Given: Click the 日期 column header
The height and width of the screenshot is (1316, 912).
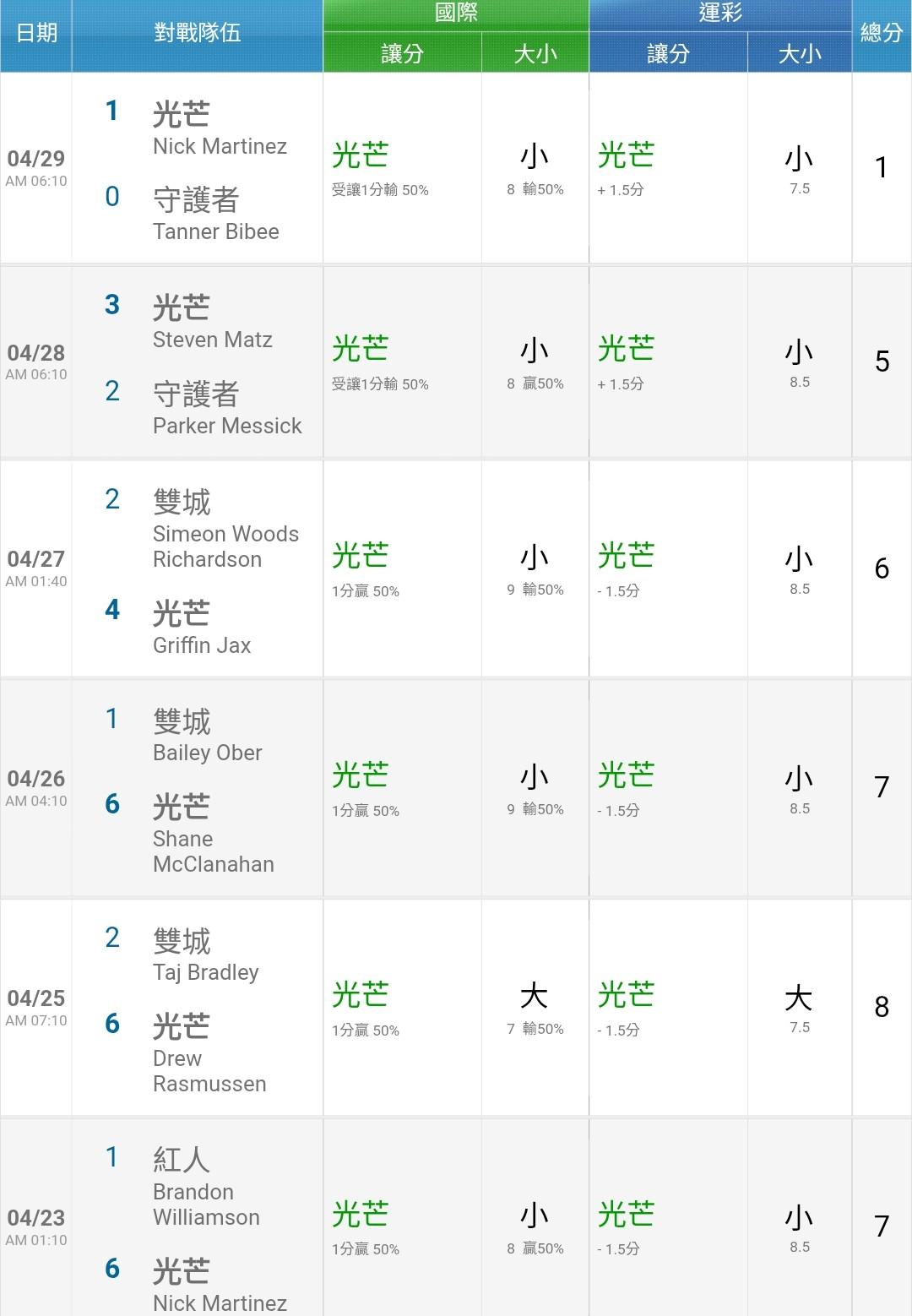Looking at the screenshot, I should [36, 34].
